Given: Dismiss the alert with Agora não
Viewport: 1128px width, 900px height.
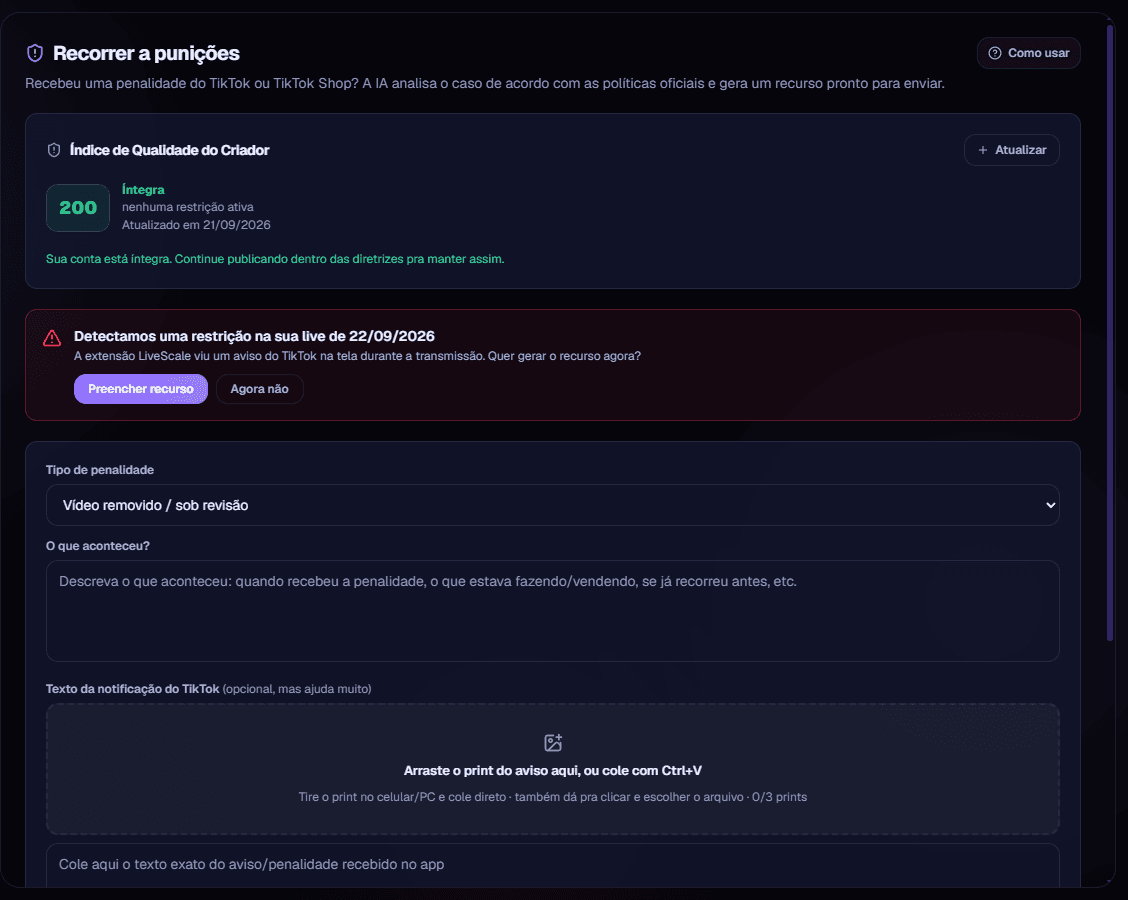Looking at the screenshot, I should (260, 389).
